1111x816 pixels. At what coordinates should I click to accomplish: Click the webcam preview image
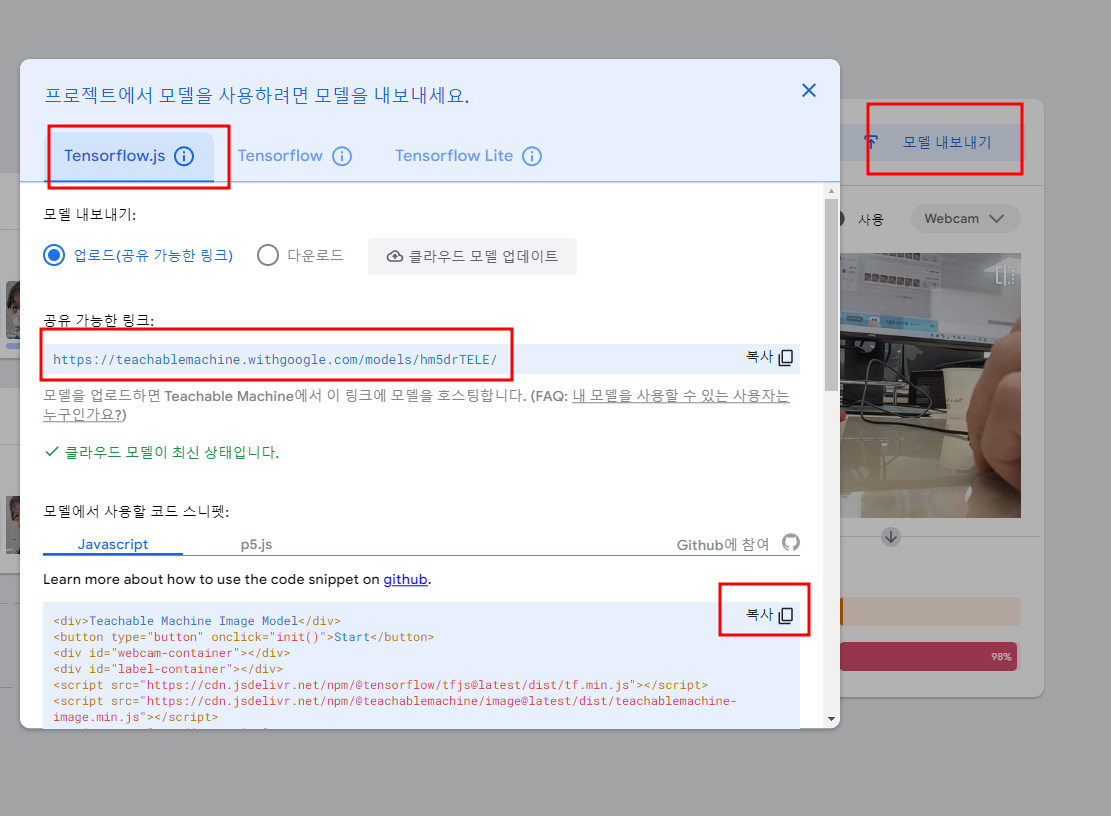coord(930,385)
